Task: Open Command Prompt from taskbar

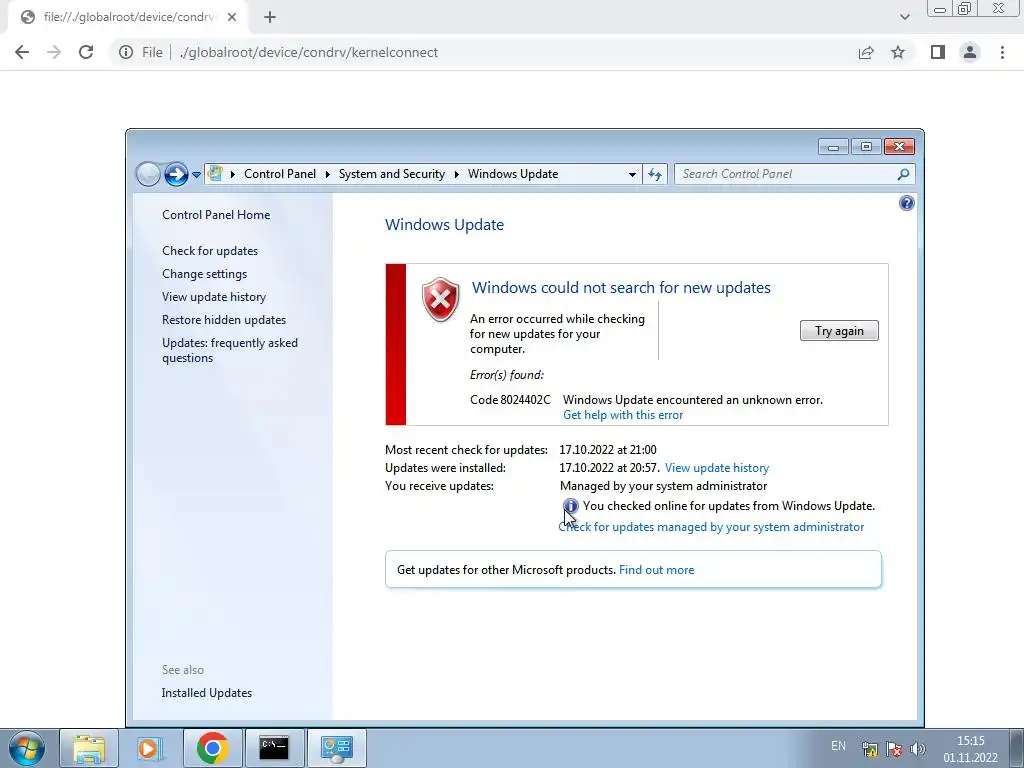Action: click(x=274, y=748)
